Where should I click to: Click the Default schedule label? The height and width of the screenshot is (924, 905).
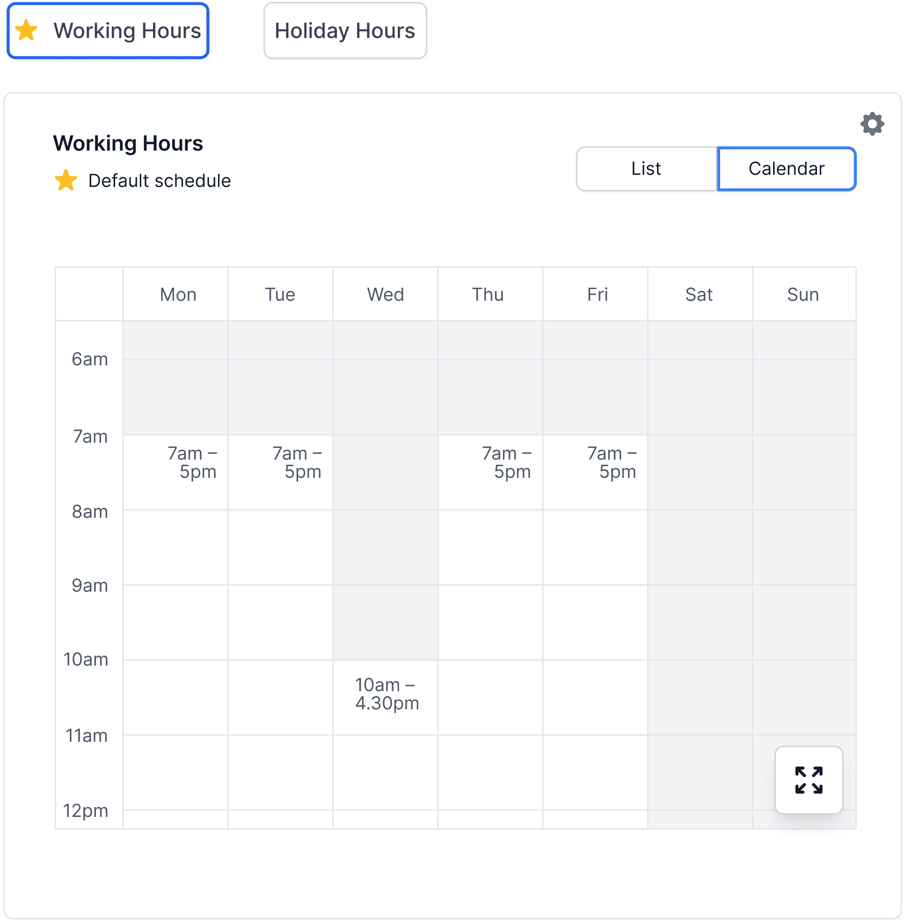click(x=159, y=181)
